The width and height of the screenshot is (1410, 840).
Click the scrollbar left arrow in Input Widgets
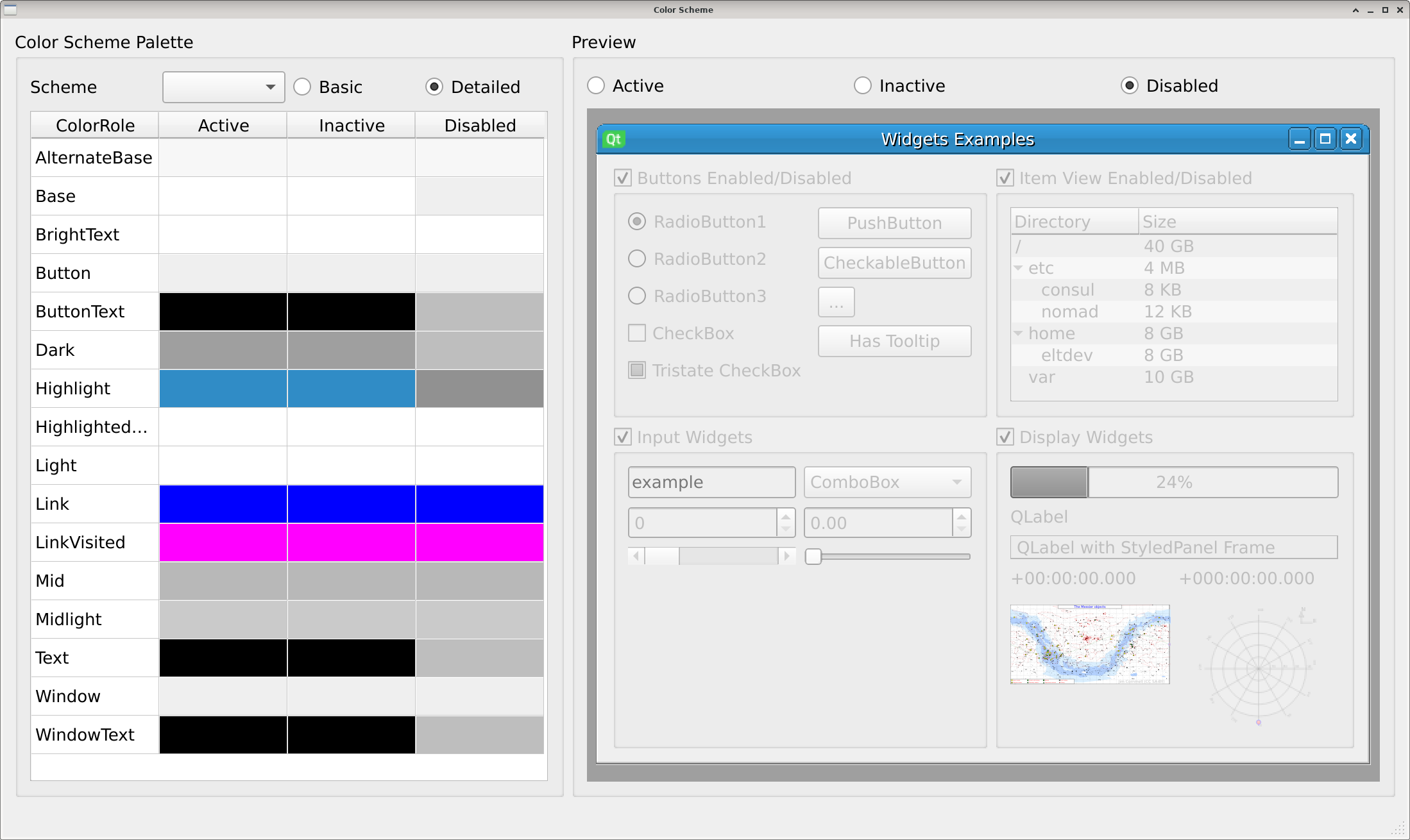click(636, 556)
